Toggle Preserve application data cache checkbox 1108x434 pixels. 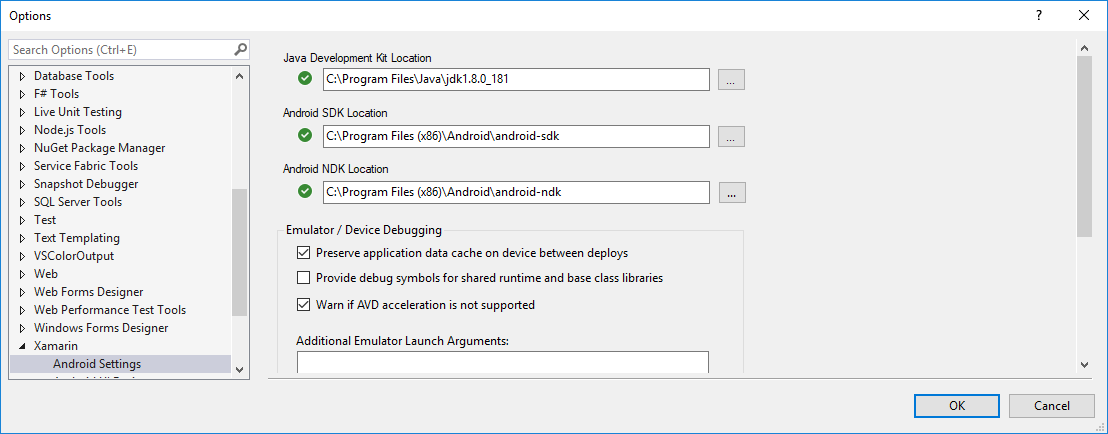pyautogui.click(x=304, y=253)
